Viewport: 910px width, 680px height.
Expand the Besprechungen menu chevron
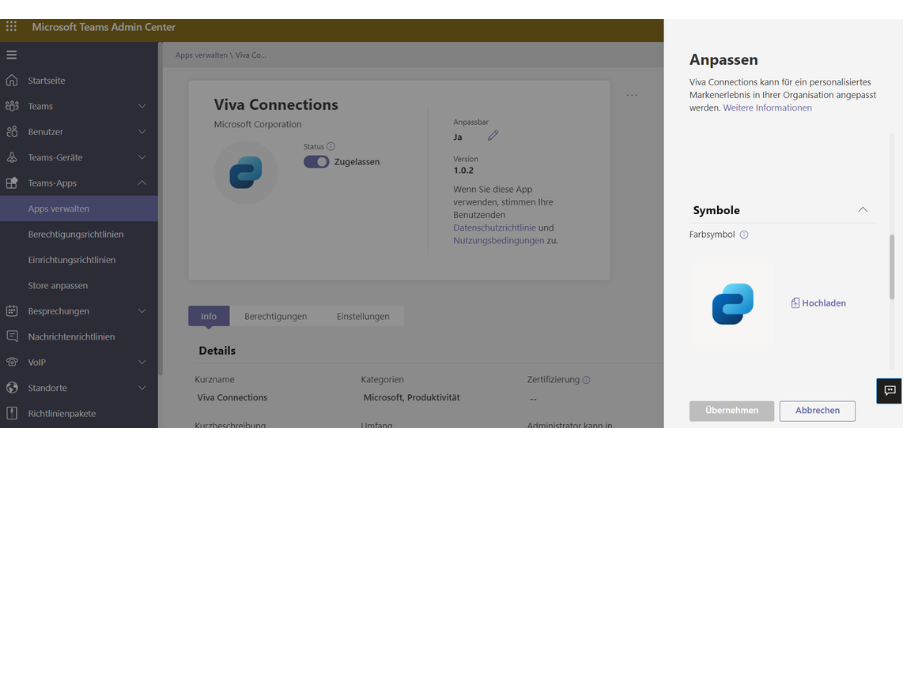pyautogui.click(x=142, y=311)
